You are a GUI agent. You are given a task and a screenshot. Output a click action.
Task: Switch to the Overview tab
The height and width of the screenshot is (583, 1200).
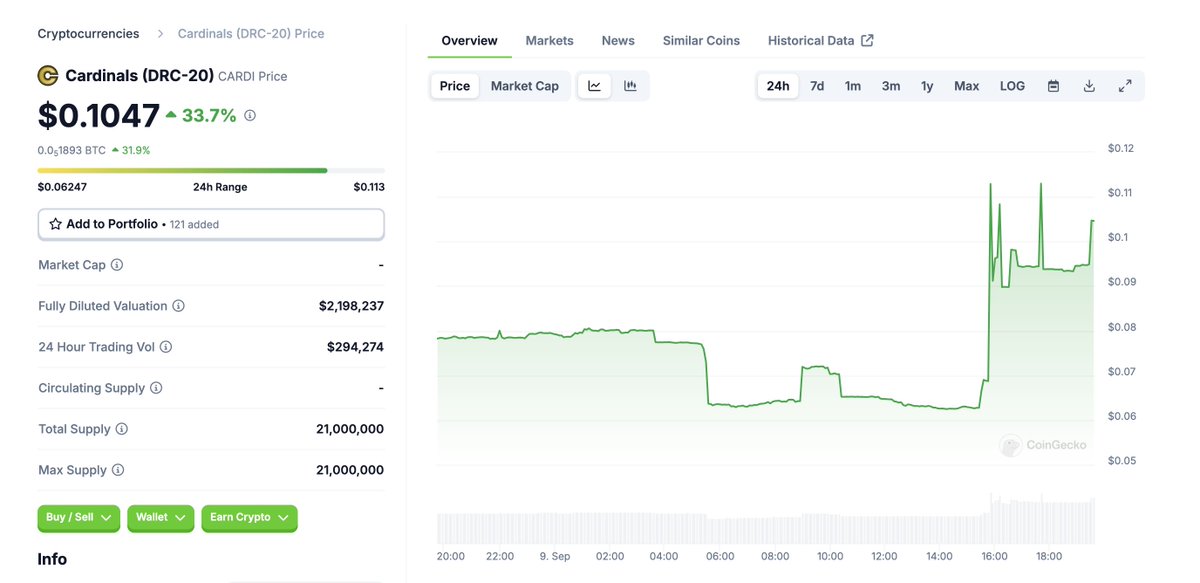point(469,41)
